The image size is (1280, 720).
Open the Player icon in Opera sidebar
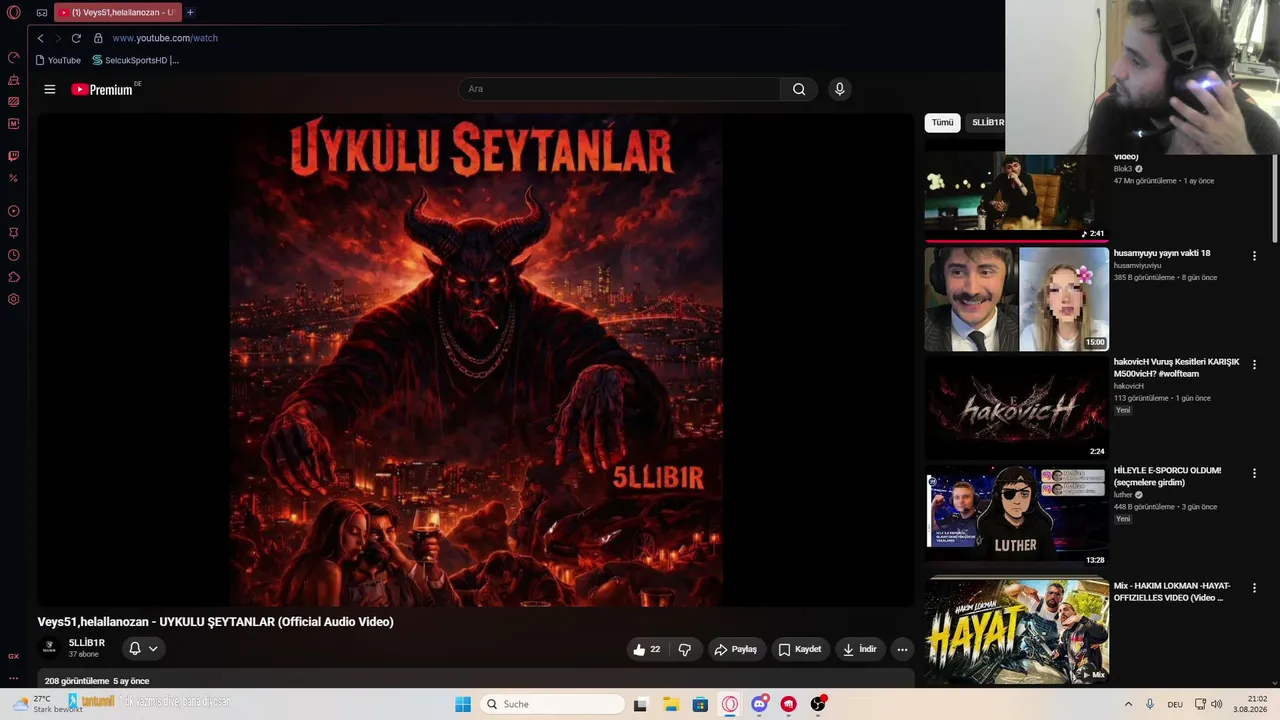[14, 211]
